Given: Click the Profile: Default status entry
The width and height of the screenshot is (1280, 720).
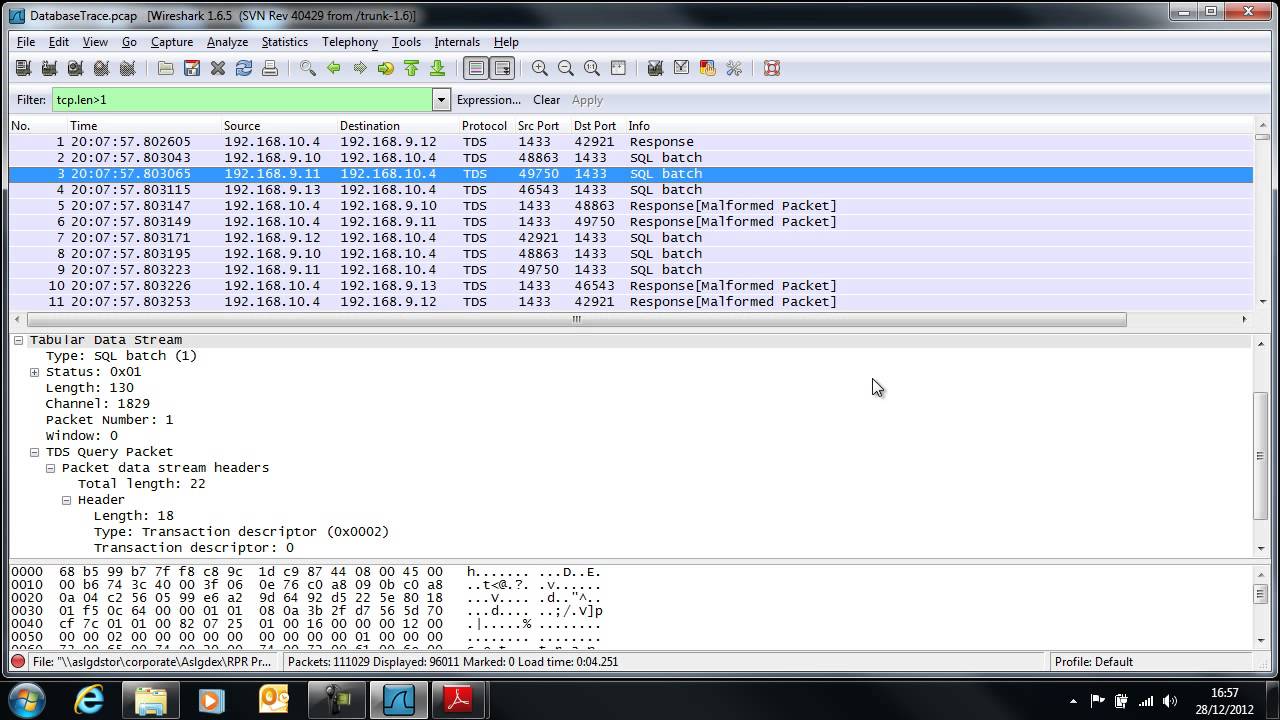Looking at the screenshot, I should 1094,662.
